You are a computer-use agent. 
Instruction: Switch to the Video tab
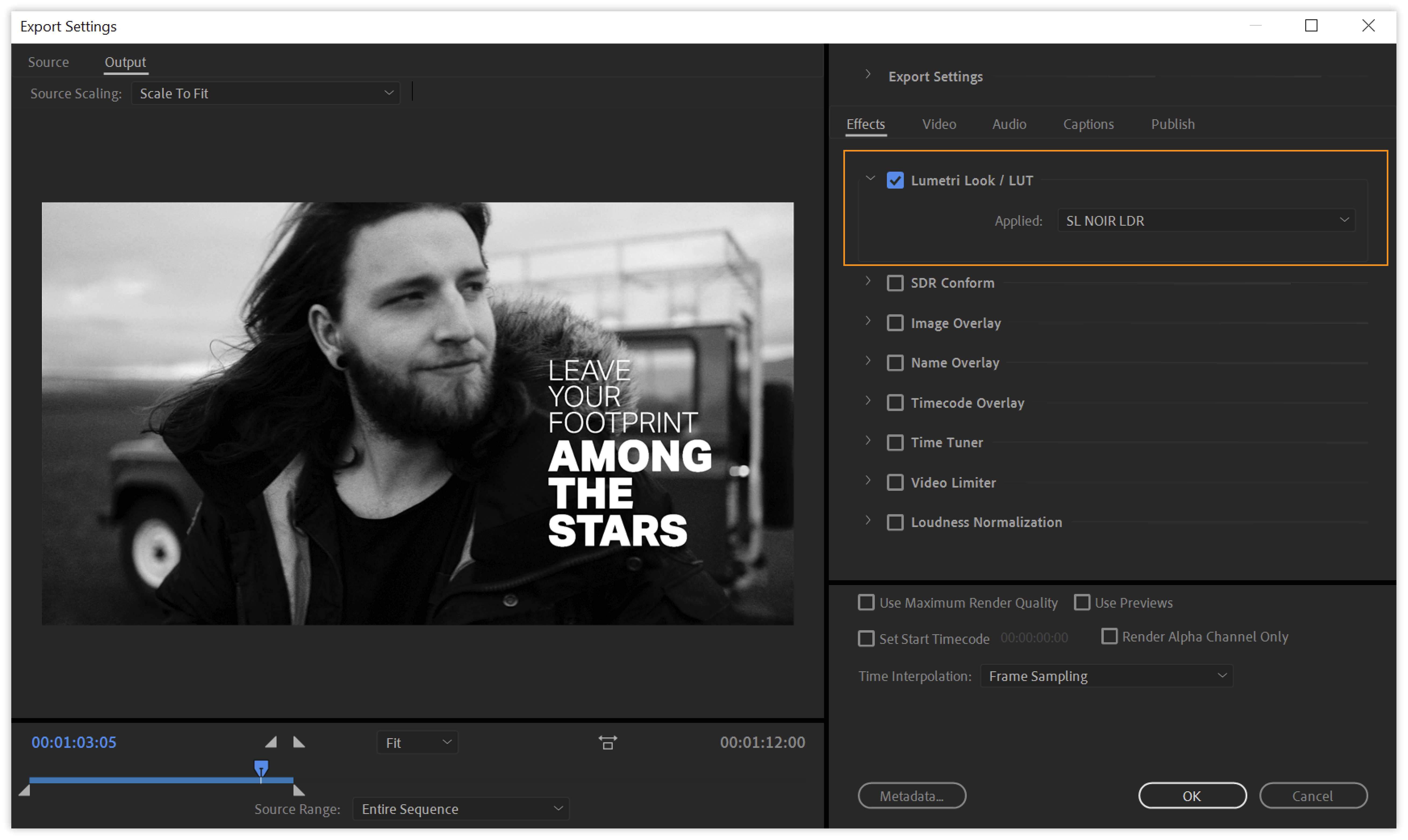click(x=939, y=124)
